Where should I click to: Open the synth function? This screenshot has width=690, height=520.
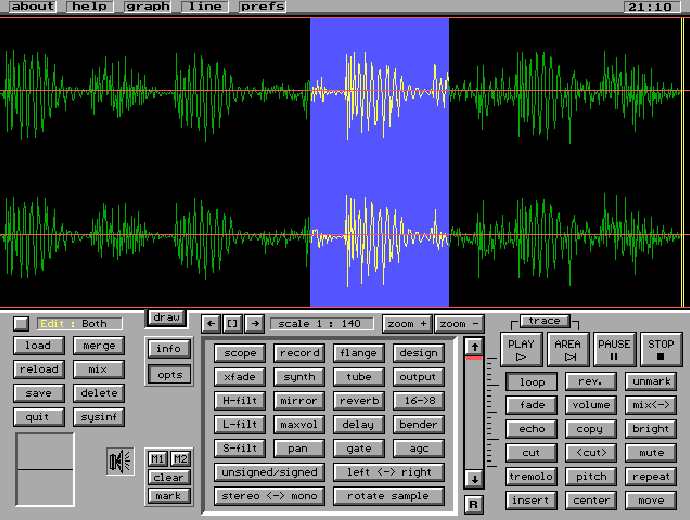[299, 377]
